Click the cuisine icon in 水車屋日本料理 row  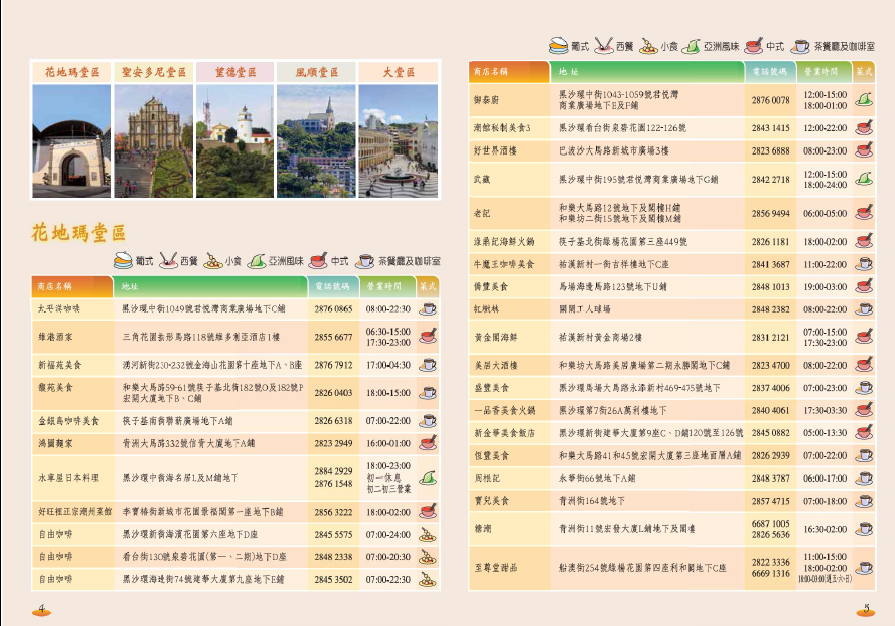point(427,477)
